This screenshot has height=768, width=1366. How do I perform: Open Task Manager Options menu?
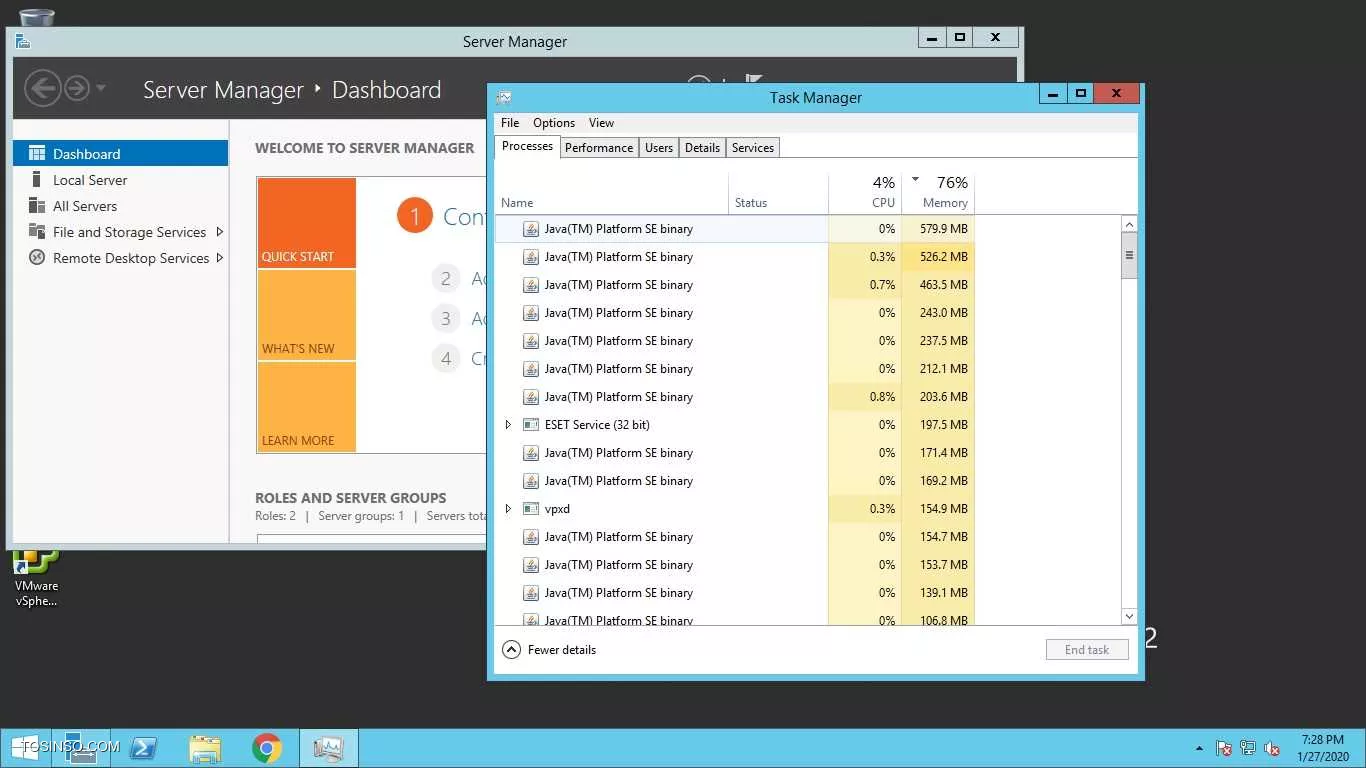point(553,123)
